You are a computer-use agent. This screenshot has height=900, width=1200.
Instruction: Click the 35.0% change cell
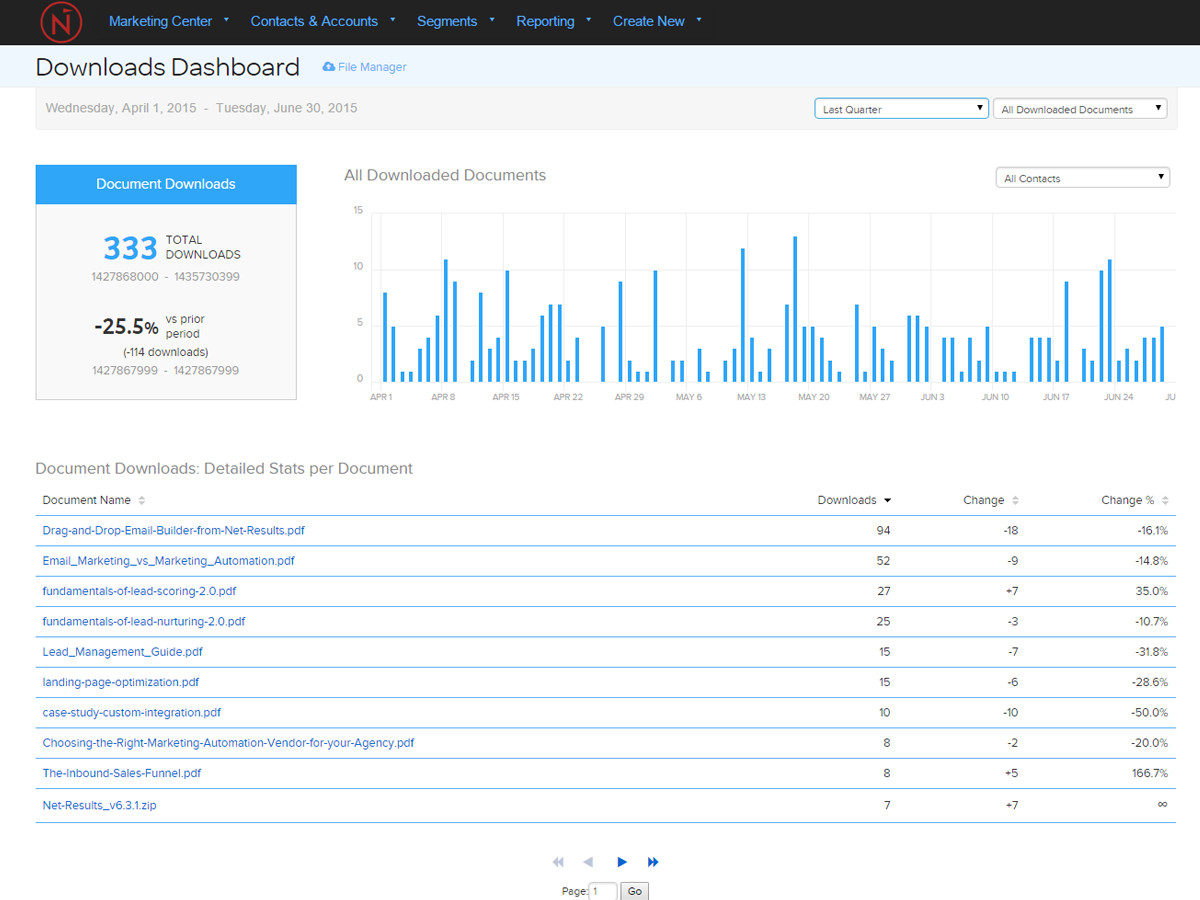coord(1152,591)
